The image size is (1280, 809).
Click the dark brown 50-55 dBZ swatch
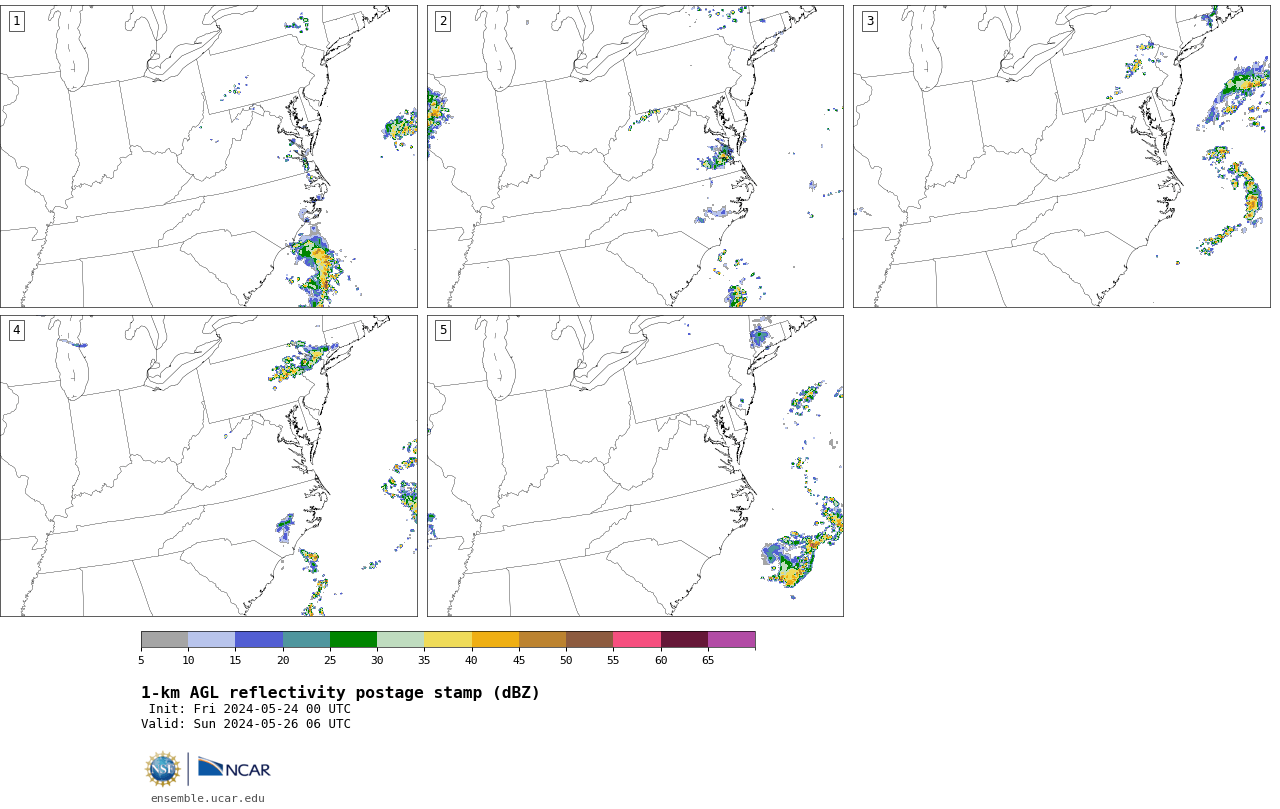[x=589, y=640]
